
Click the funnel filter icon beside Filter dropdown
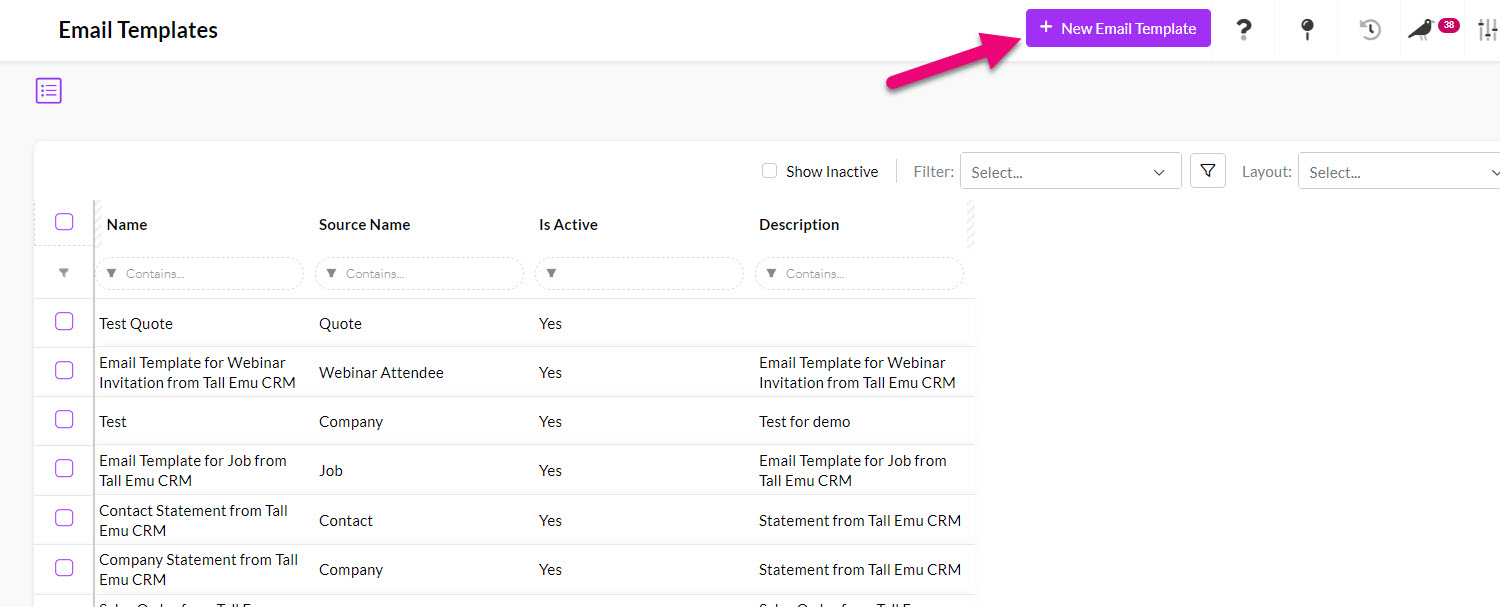pos(1207,170)
